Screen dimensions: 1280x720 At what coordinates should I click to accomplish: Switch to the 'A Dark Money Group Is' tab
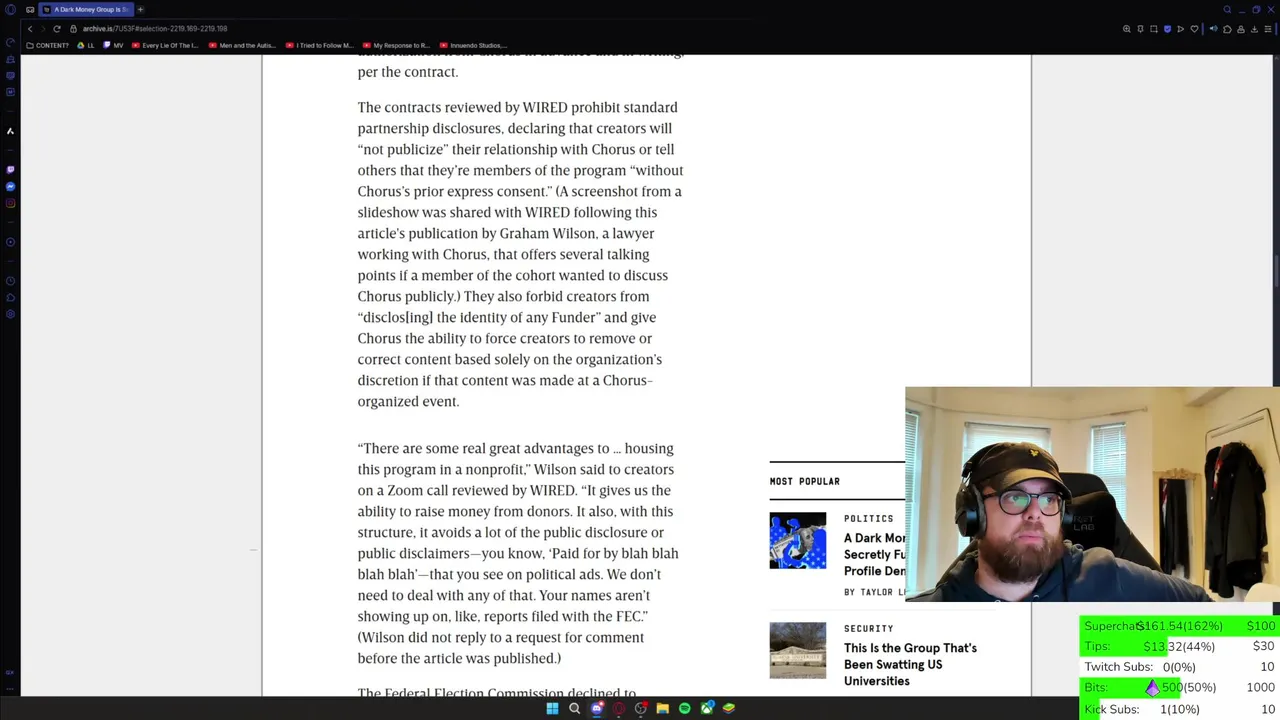pos(87,10)
